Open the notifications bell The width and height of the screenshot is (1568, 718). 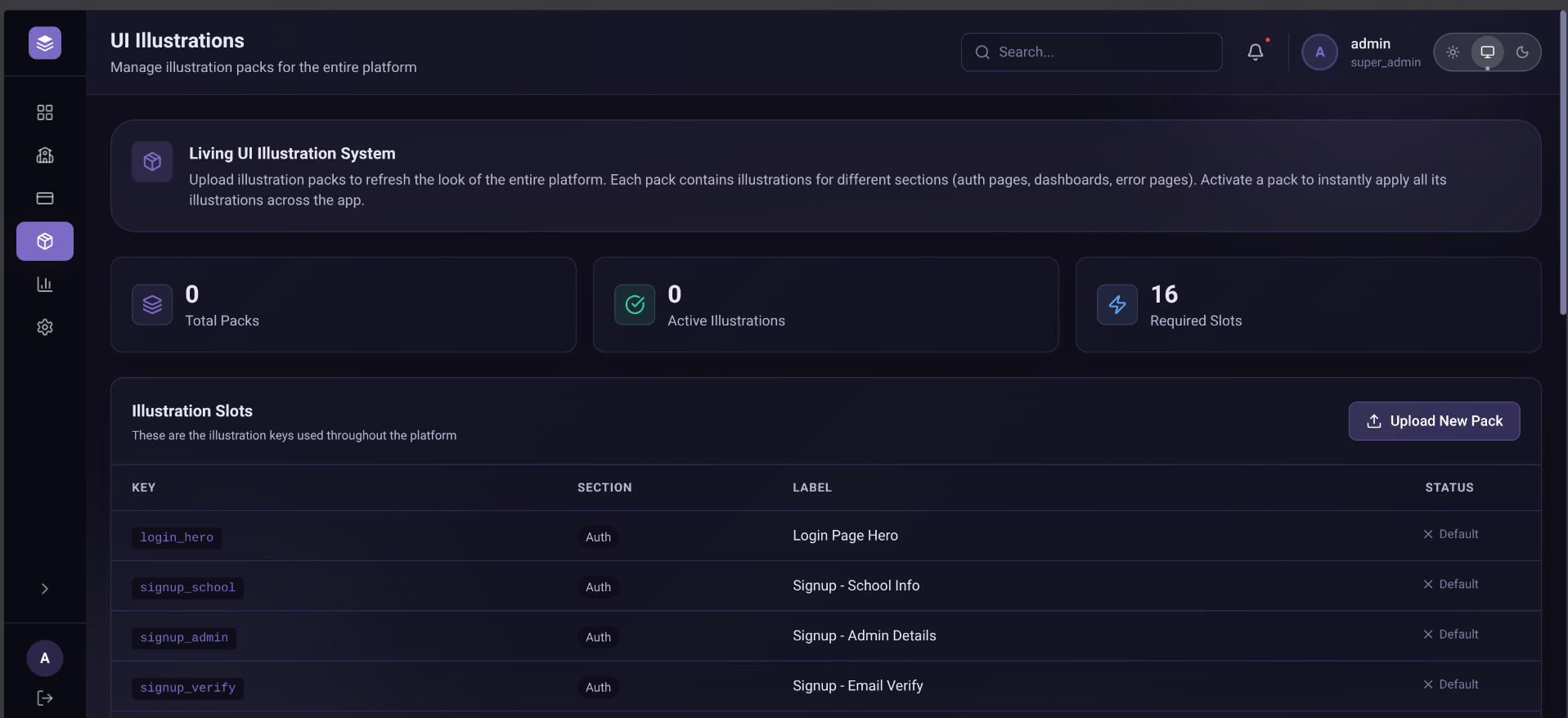[1256, 52]
